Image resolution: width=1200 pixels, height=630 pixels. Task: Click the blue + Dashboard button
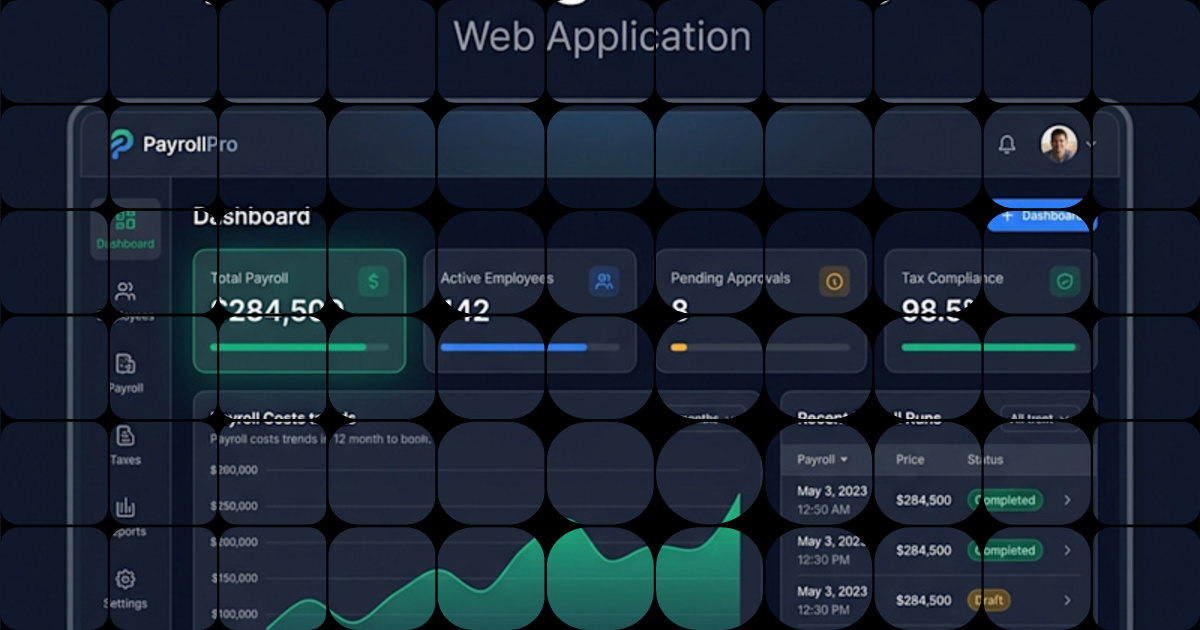point(1040,216)
